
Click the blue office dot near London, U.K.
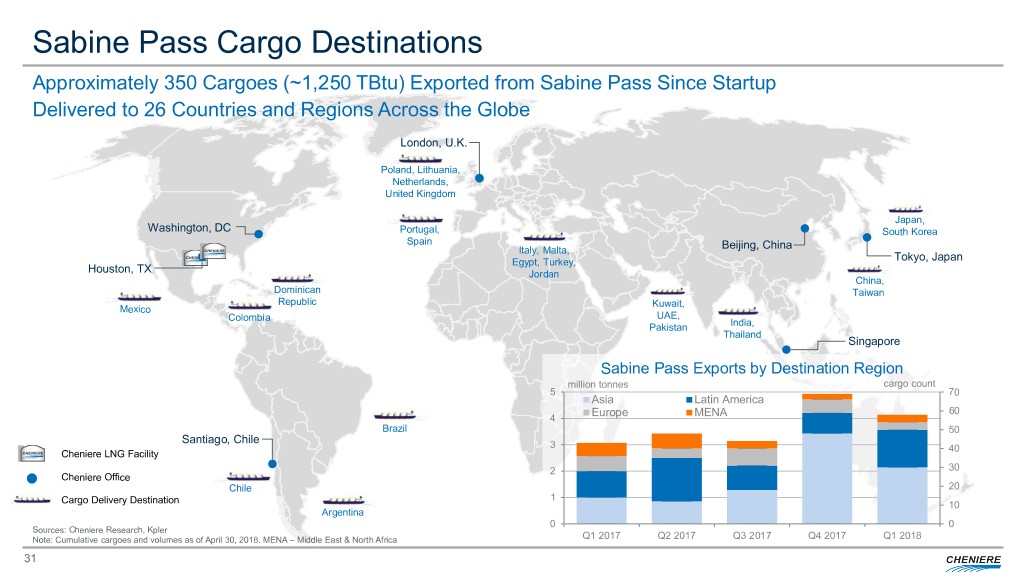pyautogui.click(x=479, y=180)
